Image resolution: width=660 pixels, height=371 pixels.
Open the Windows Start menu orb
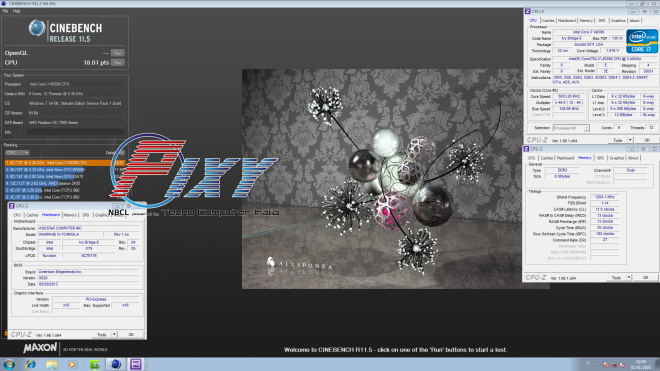(9, 364)
